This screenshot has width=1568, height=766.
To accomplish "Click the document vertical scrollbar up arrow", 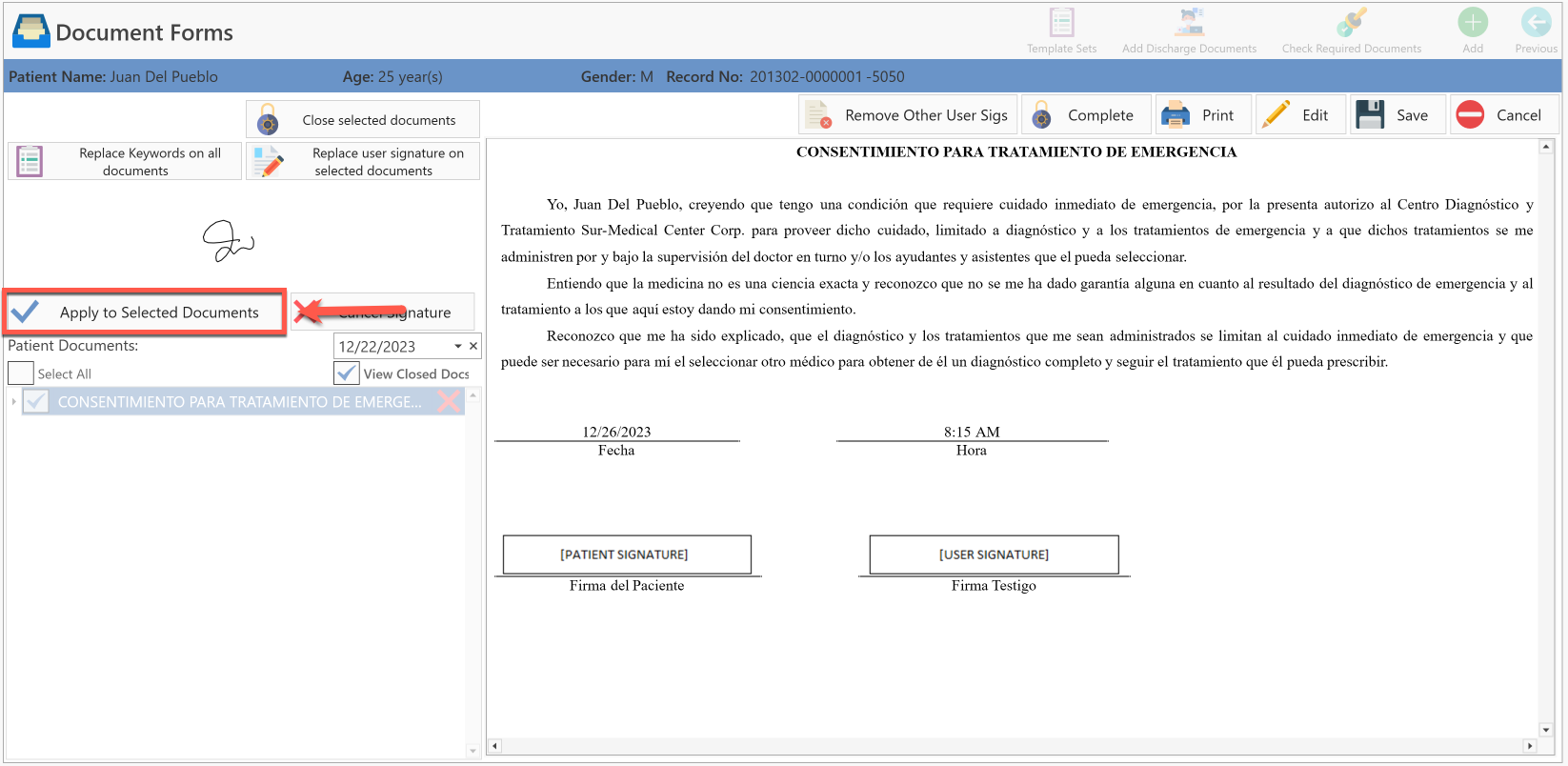I will coord(1545,147).
